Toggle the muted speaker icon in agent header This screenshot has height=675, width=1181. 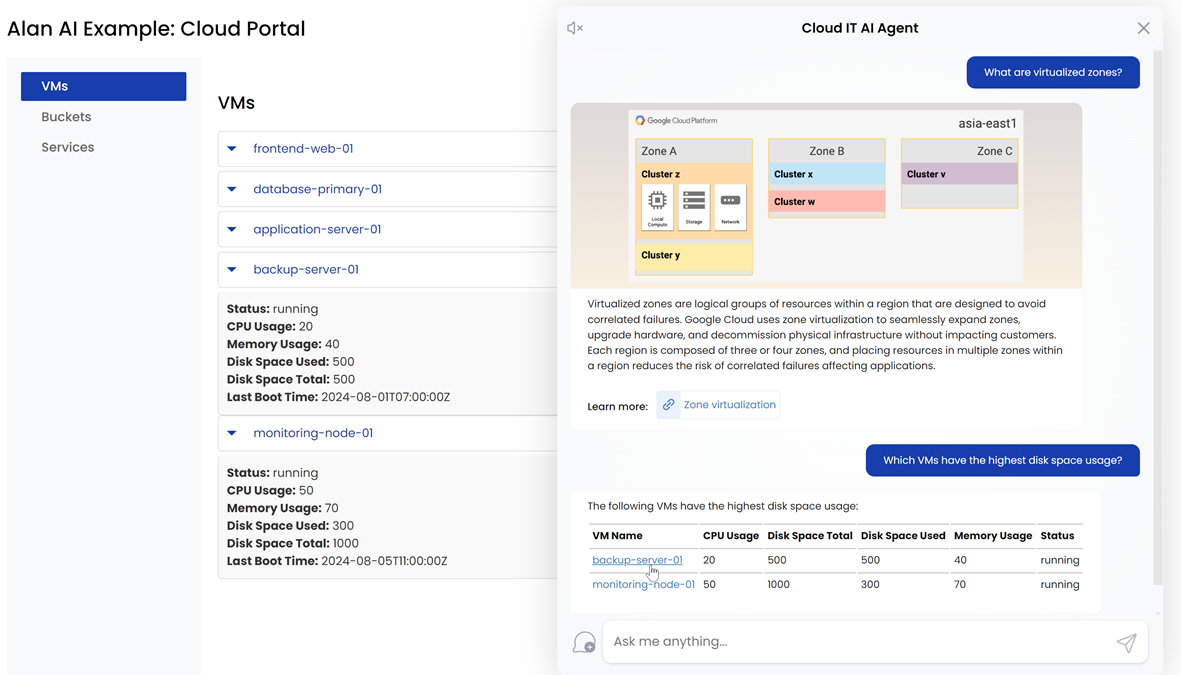pyautogui.click(x=575, y=28)
